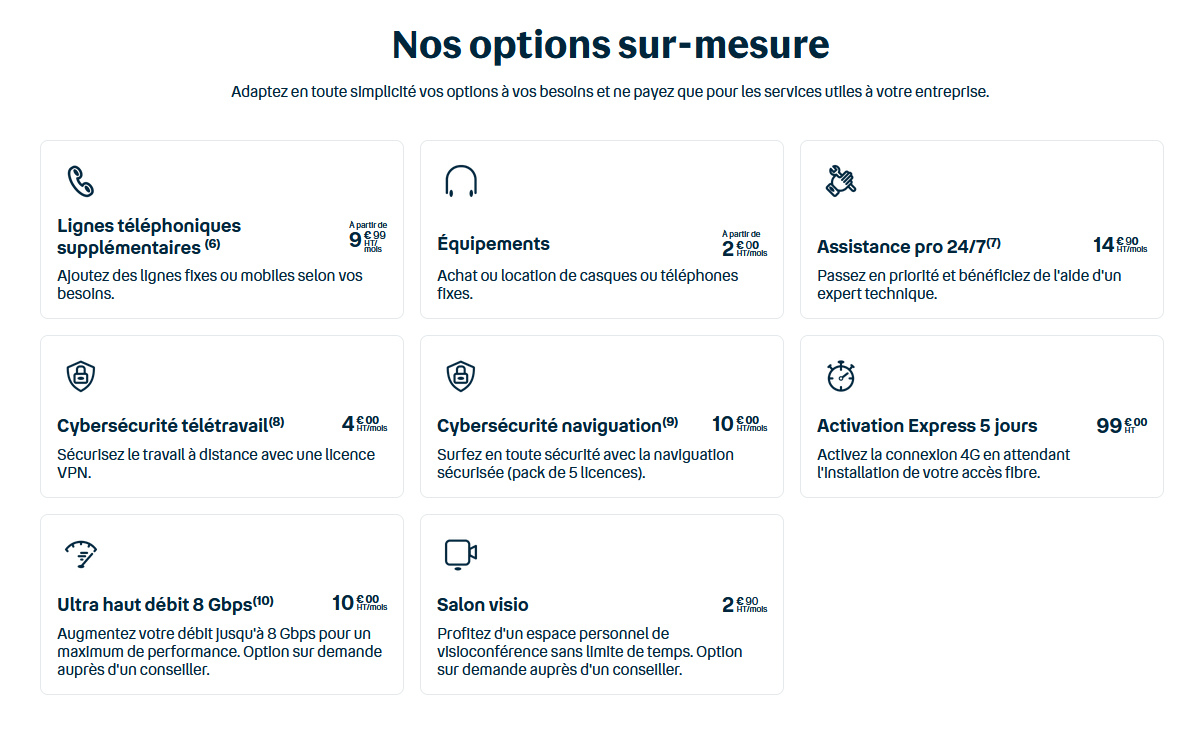Click the stopwatch Activation Express icon
This screenshot has height=730, width=1200.
coord(840,376)
